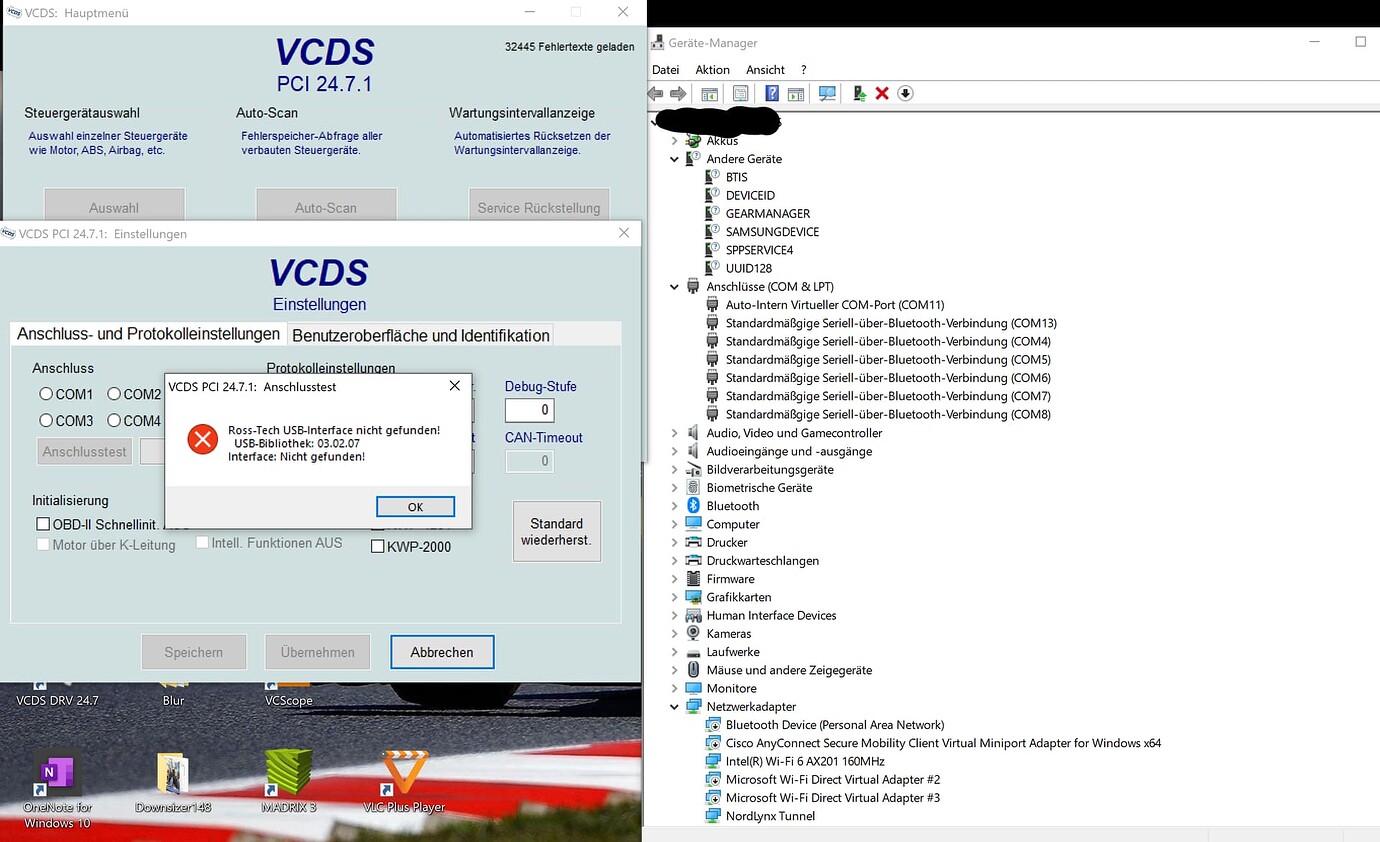
Task: Expand the Grafikkarten tree node
Action: tap(673, 597)
